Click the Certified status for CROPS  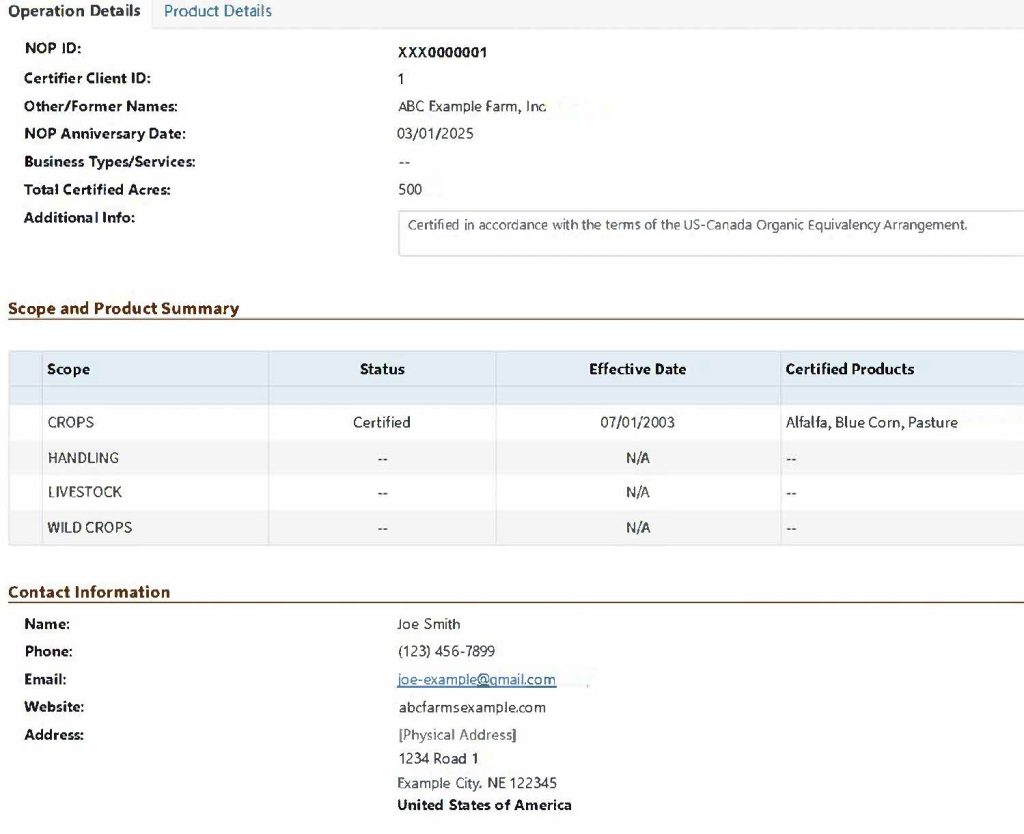coord(382,422)
